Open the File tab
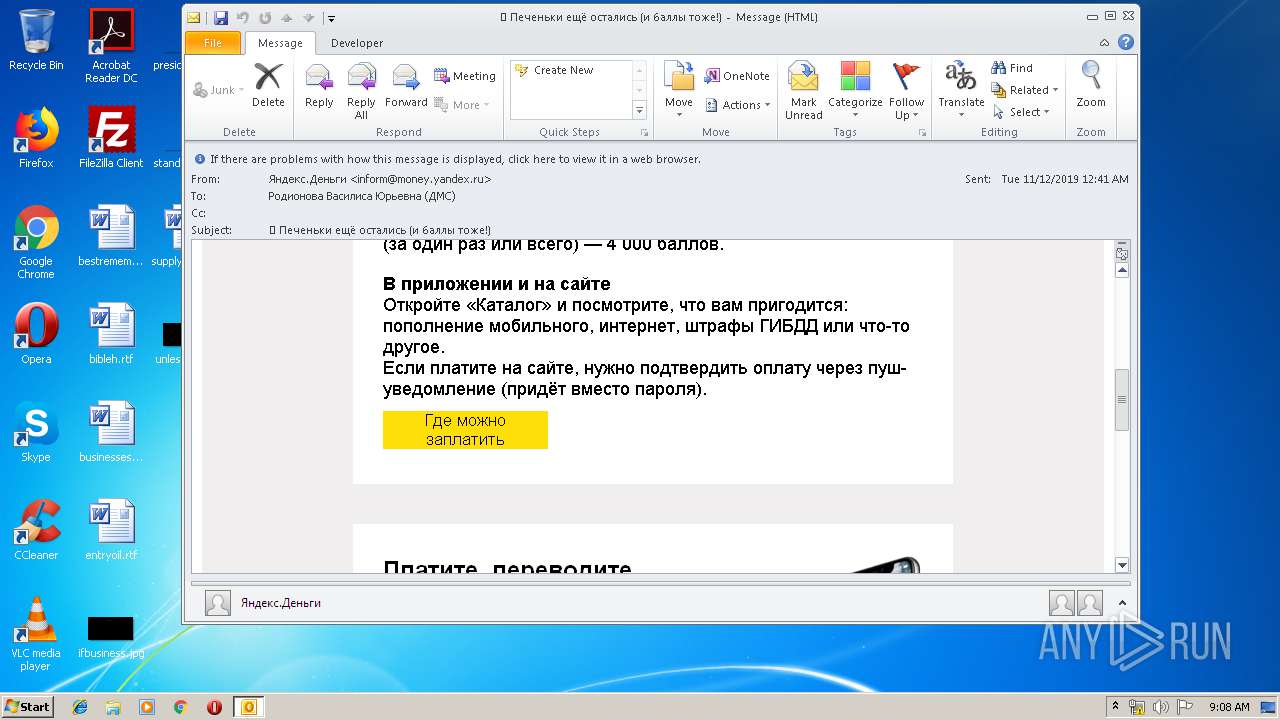Image resolution: width=1280 pixels, height=720 pixels. click(213, 43)
